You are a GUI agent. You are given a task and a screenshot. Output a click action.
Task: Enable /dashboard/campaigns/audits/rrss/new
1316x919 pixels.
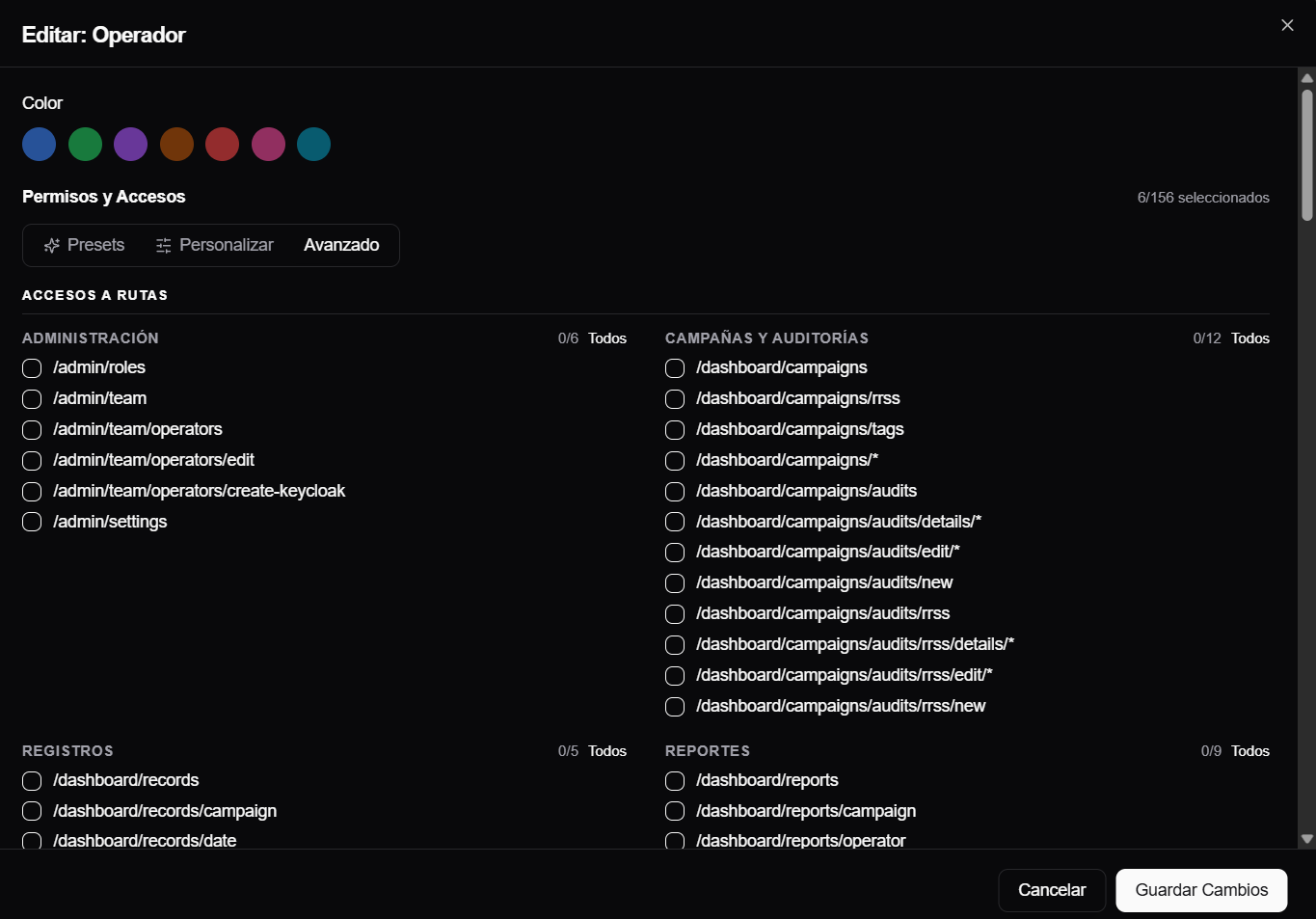pos(675,707)
